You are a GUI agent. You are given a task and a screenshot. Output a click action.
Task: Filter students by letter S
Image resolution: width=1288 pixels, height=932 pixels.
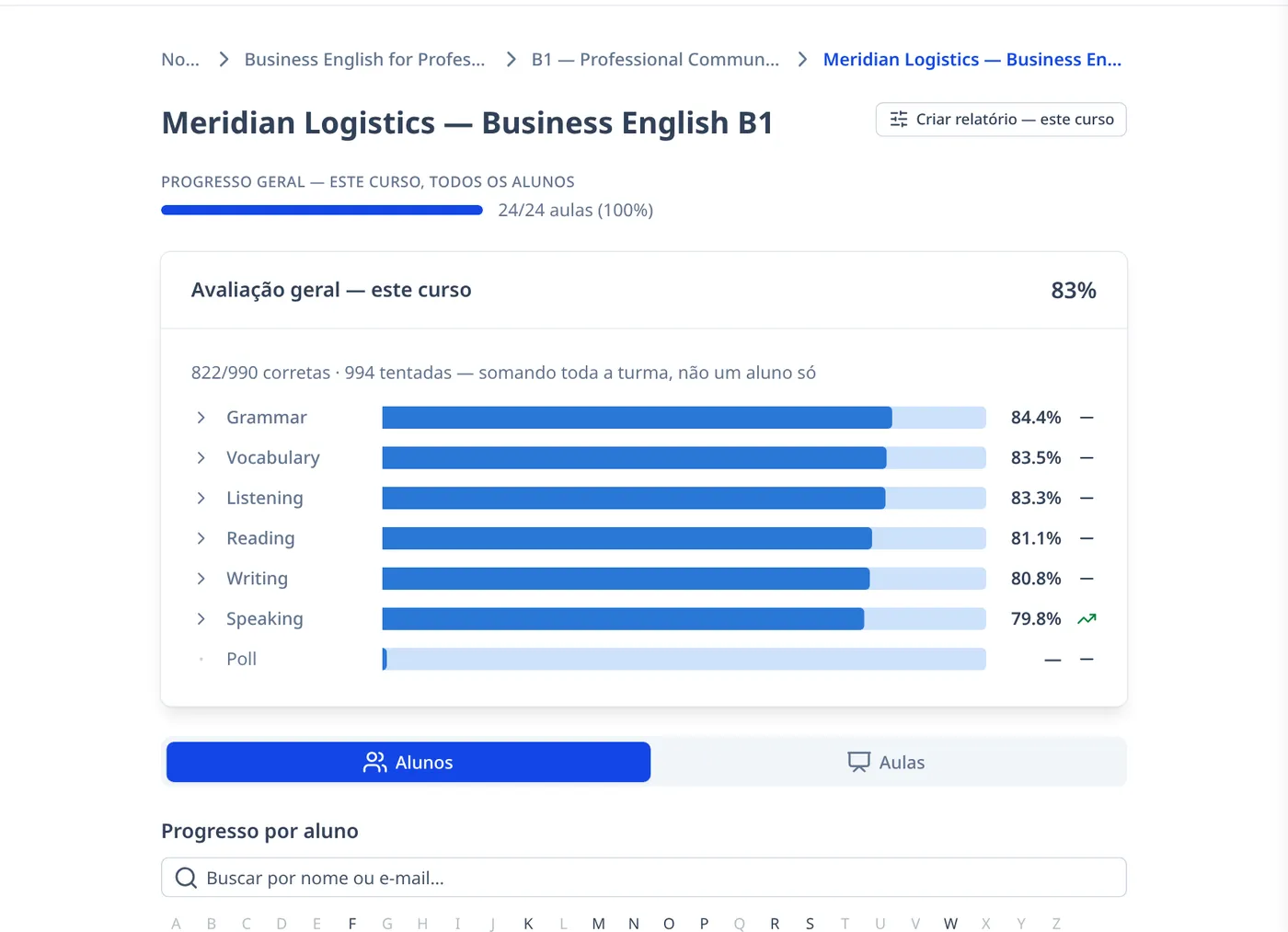click(x=810, y=924)
